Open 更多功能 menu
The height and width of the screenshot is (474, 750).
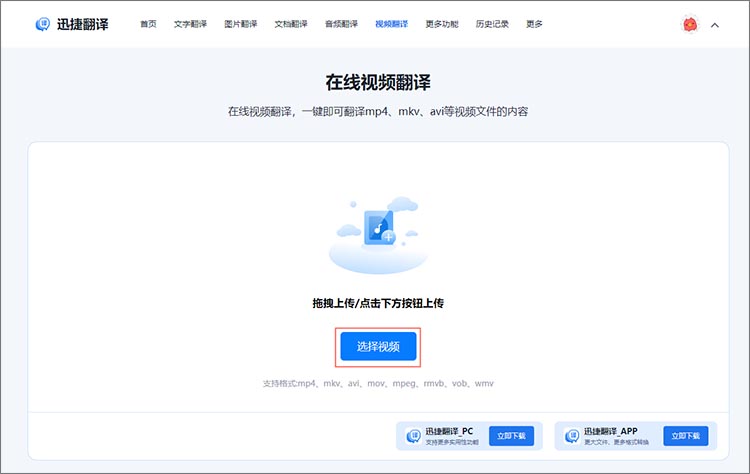pos(442,24)
